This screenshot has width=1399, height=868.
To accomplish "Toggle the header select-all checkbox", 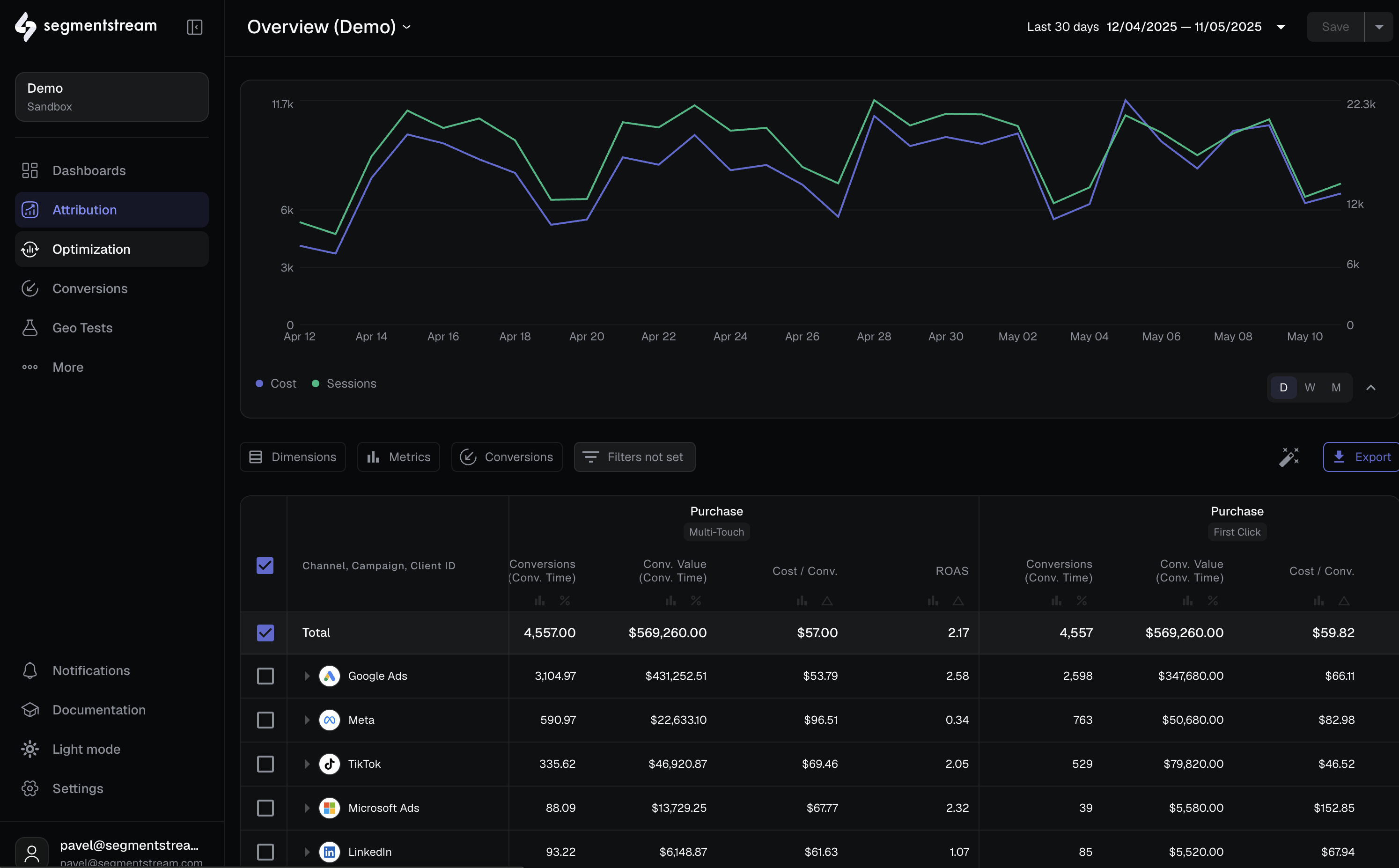I will click(x=265, y=566).
